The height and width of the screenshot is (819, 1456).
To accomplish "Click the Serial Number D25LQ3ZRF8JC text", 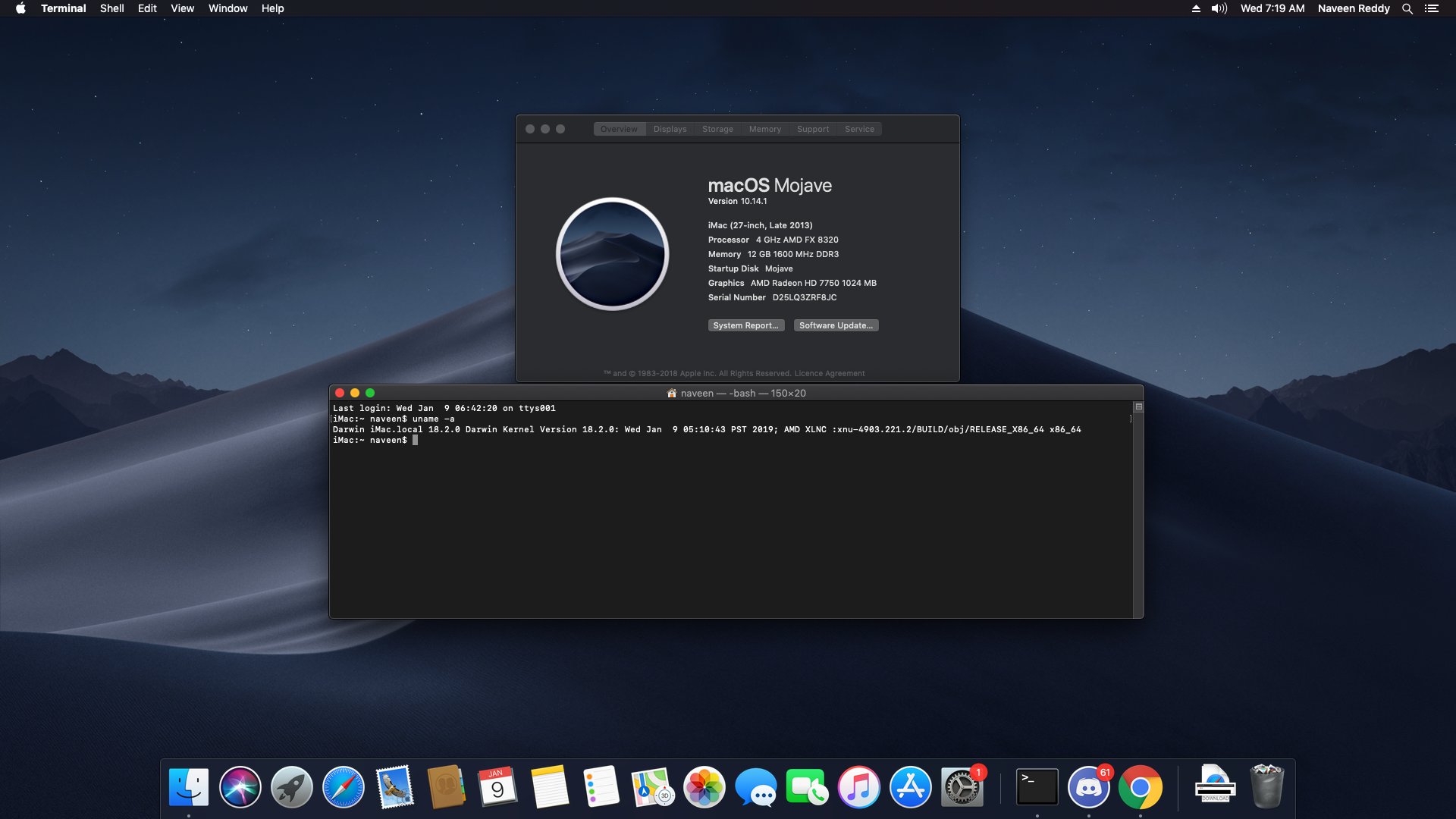I will [x=772, y=297].
